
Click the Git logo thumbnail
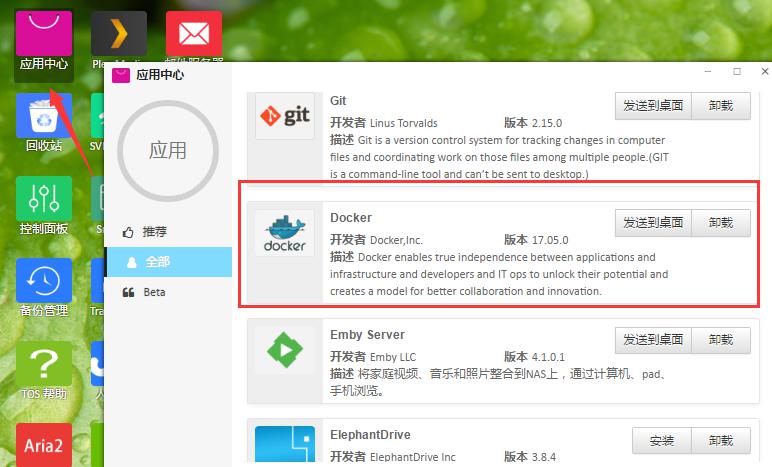point(285,116)
